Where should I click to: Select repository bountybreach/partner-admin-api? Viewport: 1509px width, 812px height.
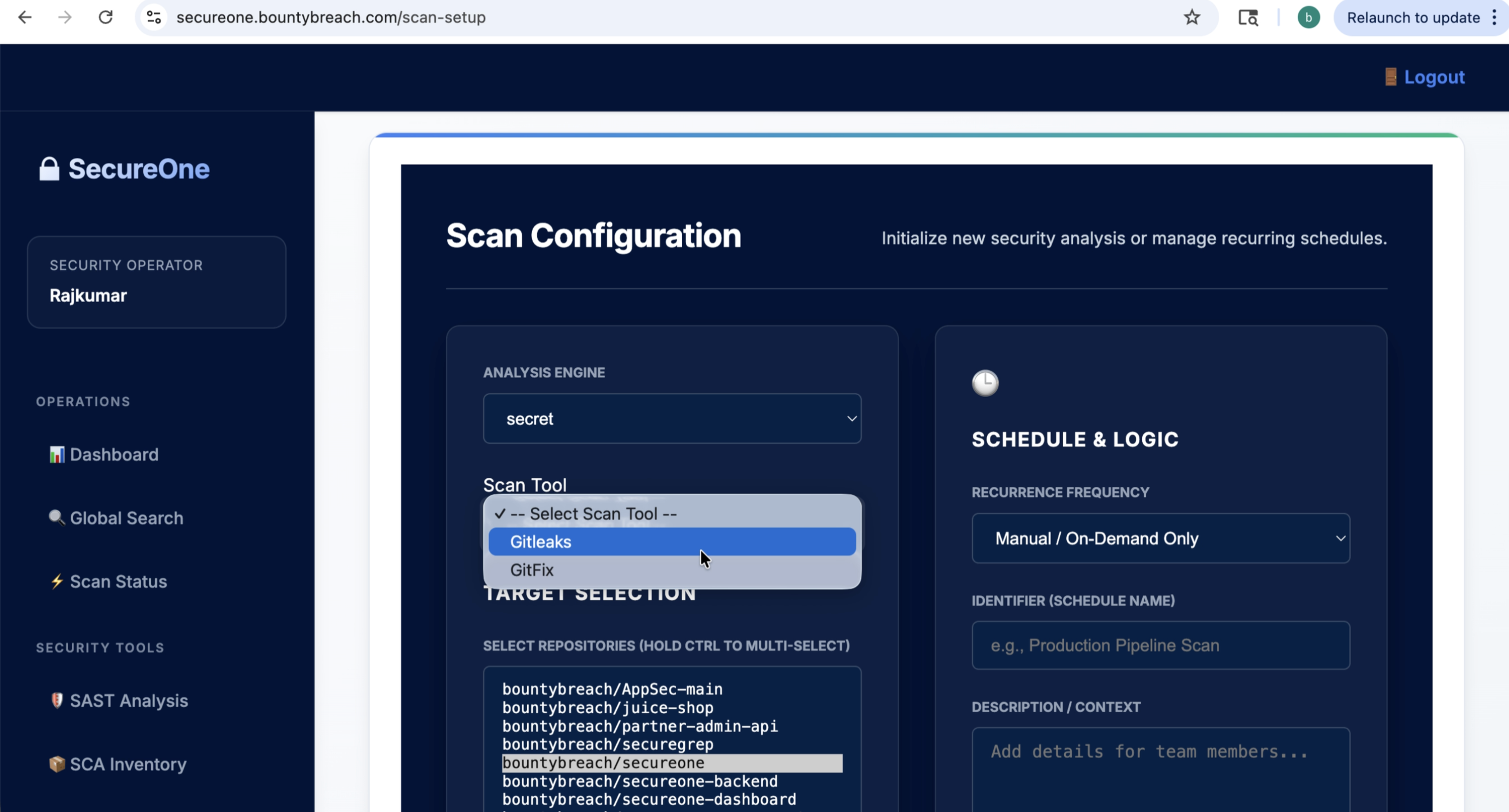click(672, 726)
